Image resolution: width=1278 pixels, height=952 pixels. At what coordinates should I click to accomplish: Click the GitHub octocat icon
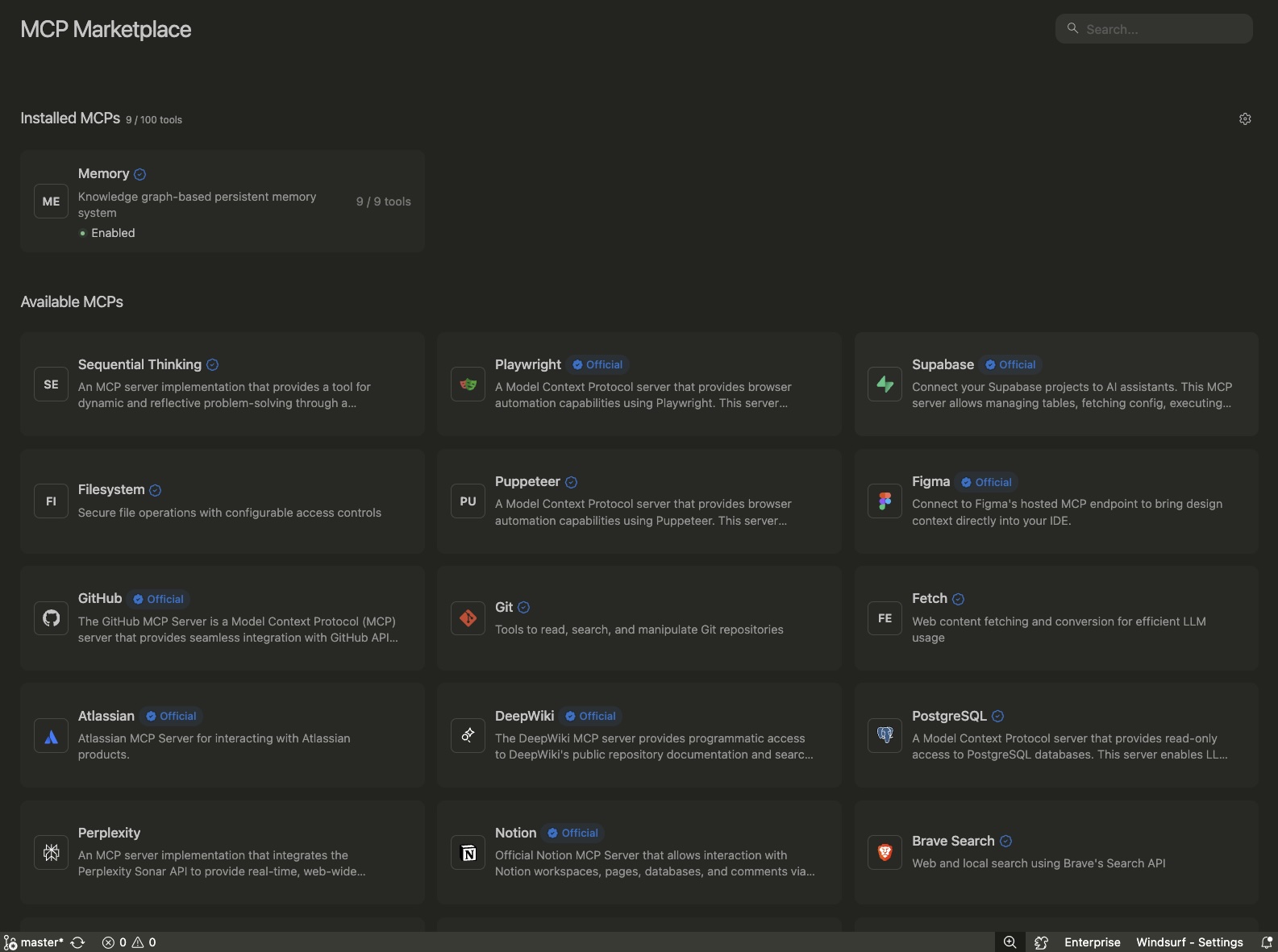(51, 618)
